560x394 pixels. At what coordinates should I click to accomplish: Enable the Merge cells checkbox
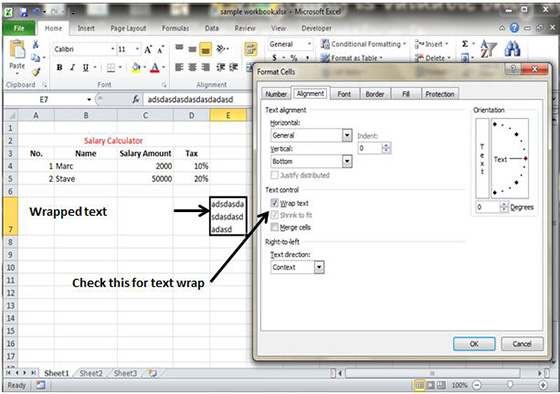pyautogui.click(x=274, y=227)
